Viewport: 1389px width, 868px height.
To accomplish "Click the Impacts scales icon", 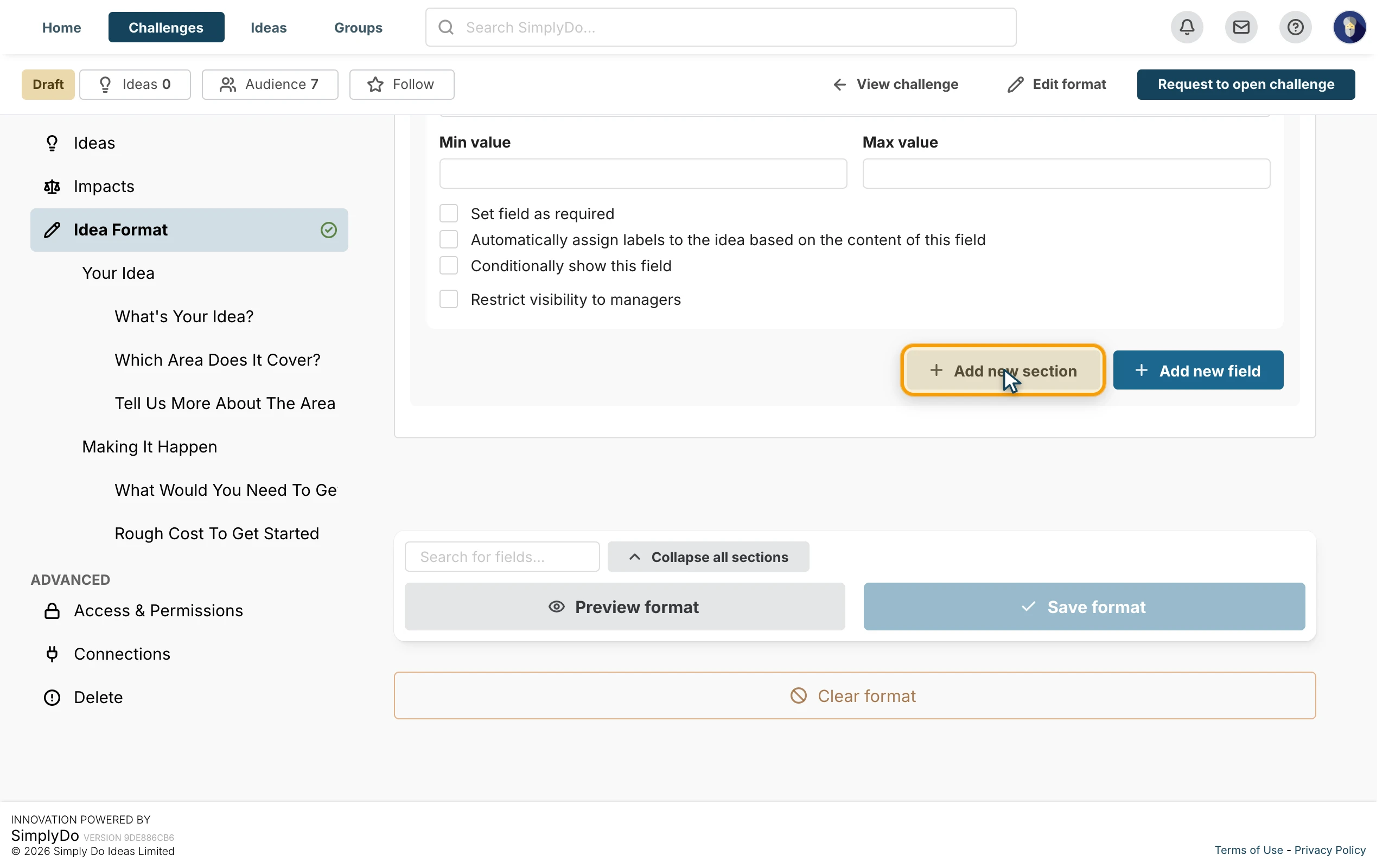I will pos(52,187).
